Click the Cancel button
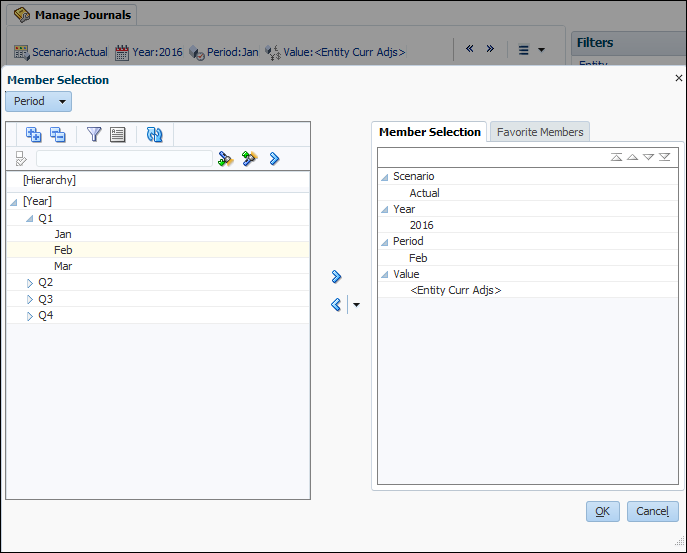The height and width of the screenshot is (553, 687). click(652, 511)
